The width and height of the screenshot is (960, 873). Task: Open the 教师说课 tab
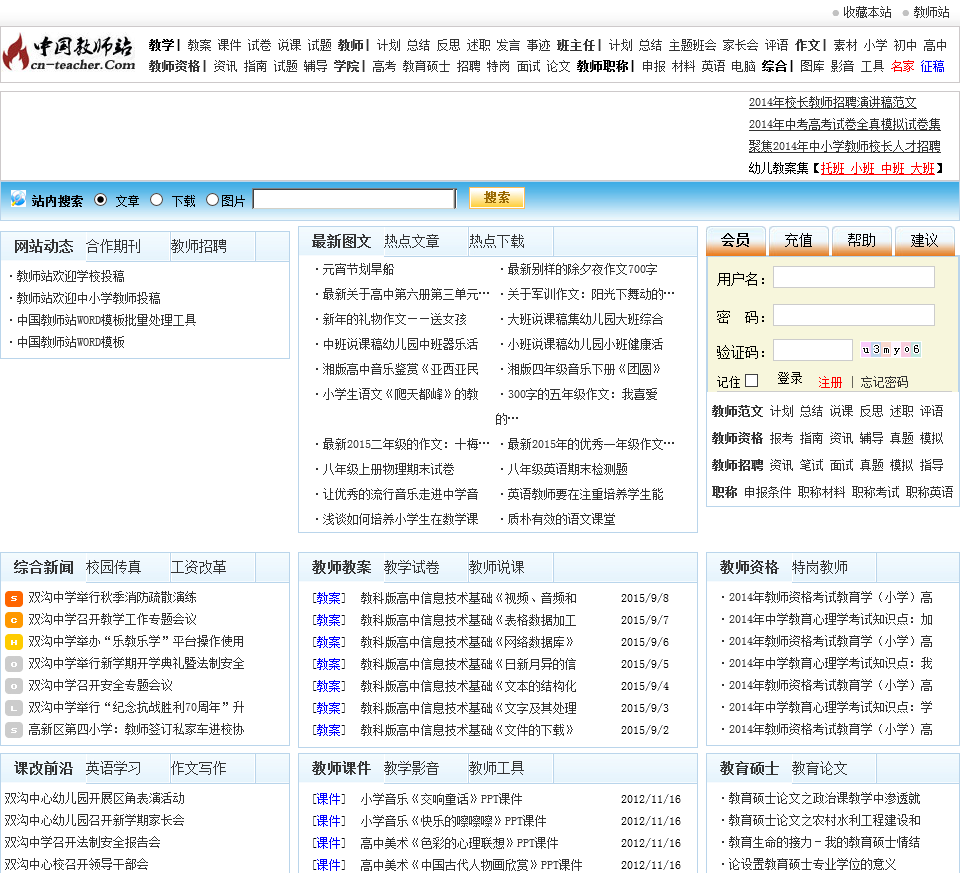497,568
